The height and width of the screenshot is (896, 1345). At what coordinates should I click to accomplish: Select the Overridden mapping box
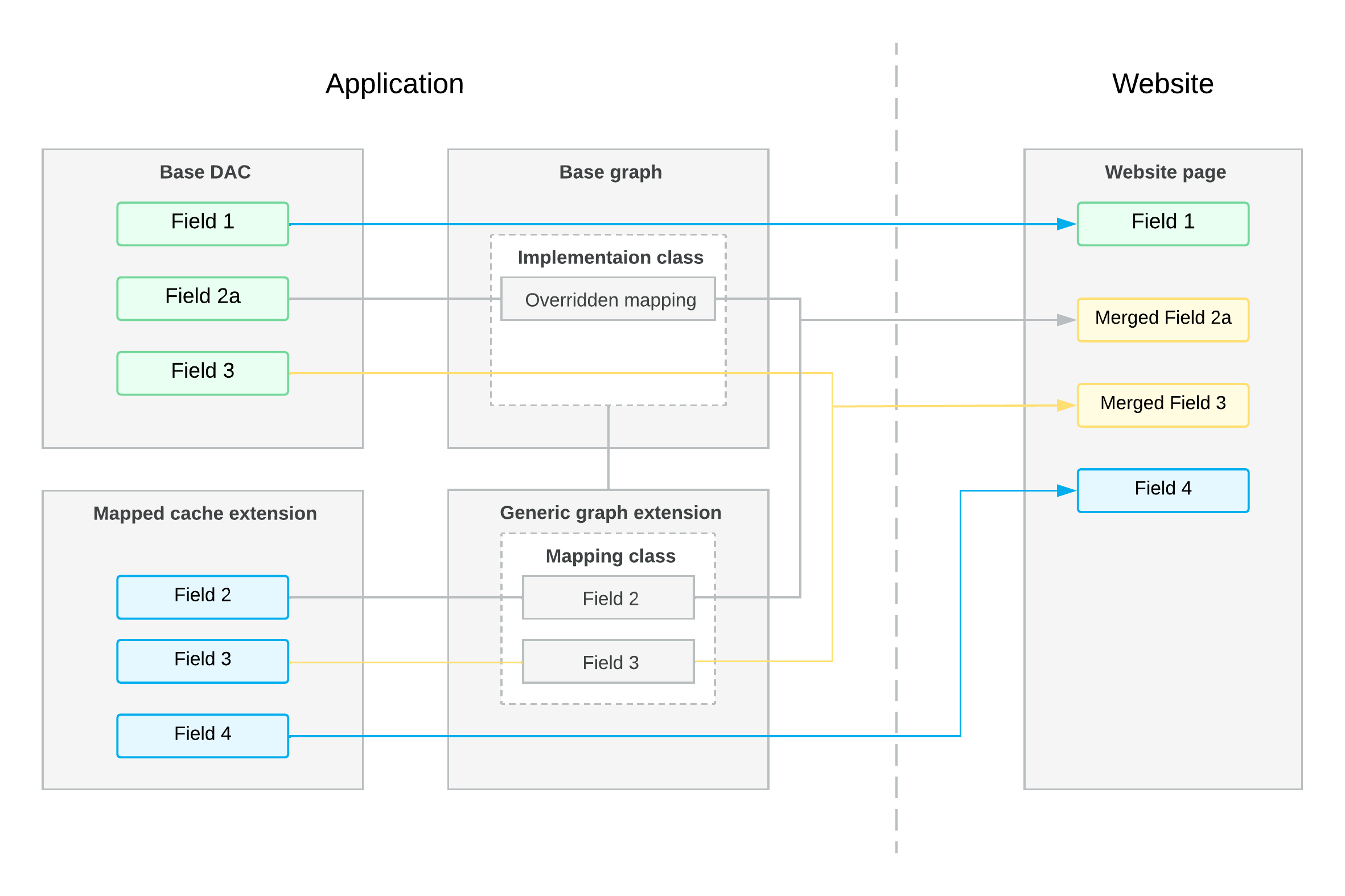click(608, 299)
